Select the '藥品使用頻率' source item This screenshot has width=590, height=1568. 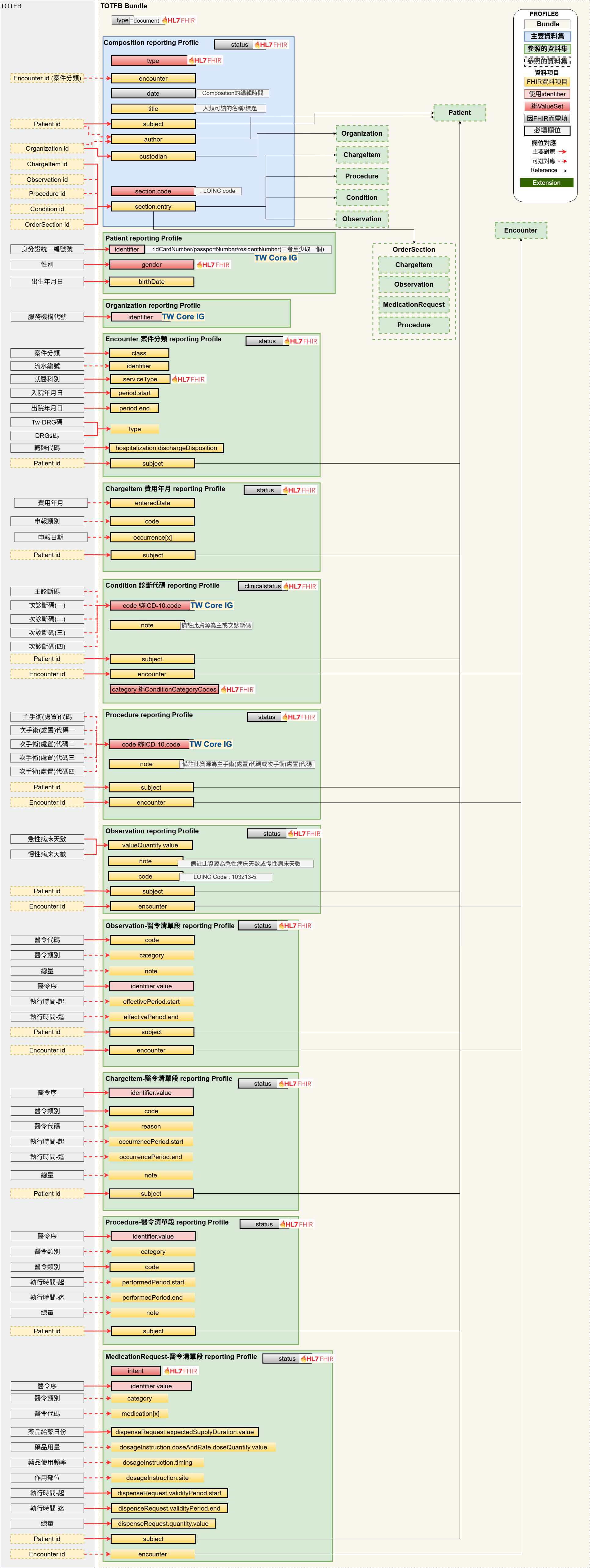47,1462
